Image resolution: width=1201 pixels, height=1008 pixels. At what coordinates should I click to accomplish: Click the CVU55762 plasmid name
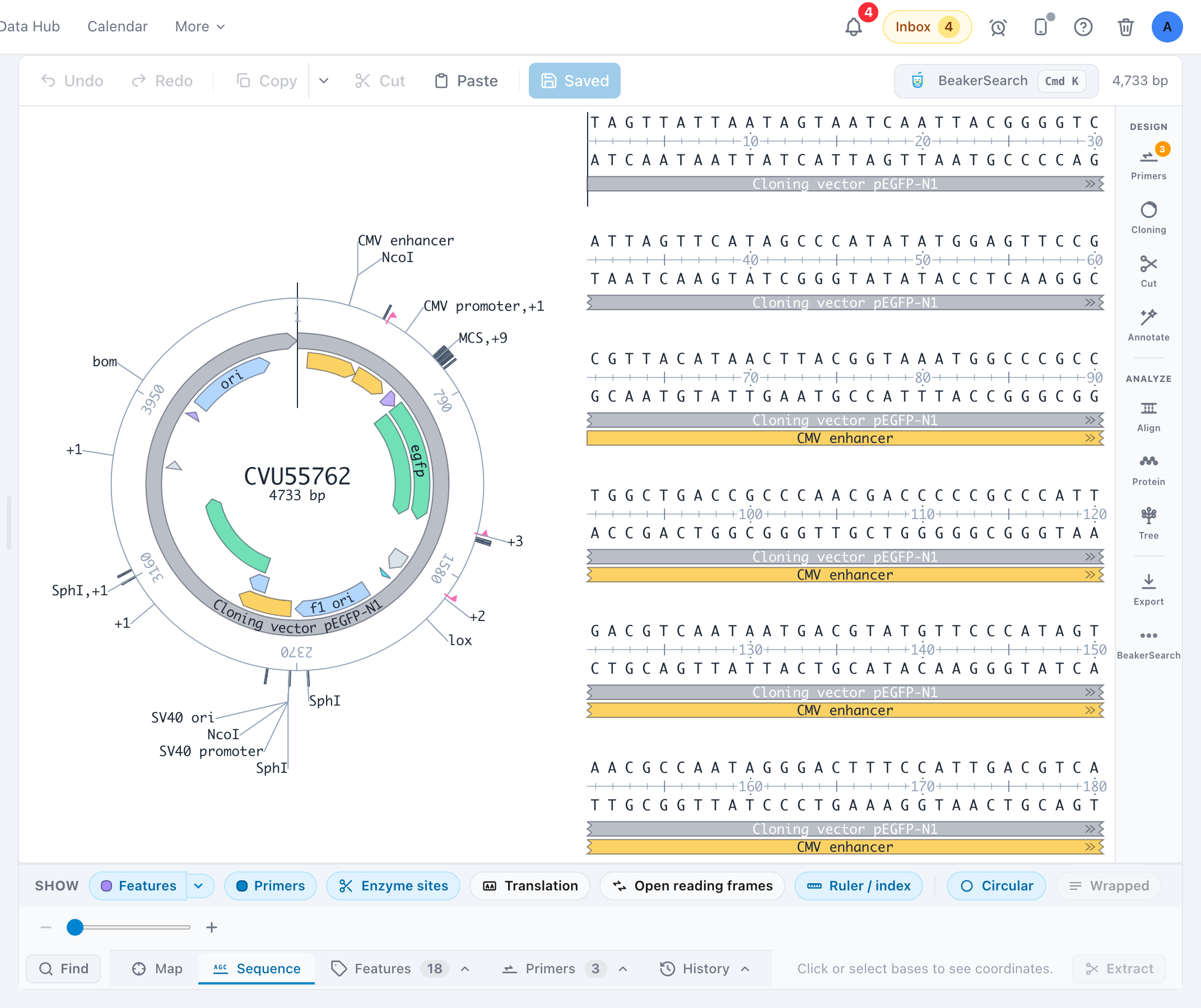(x=297, y=476)
